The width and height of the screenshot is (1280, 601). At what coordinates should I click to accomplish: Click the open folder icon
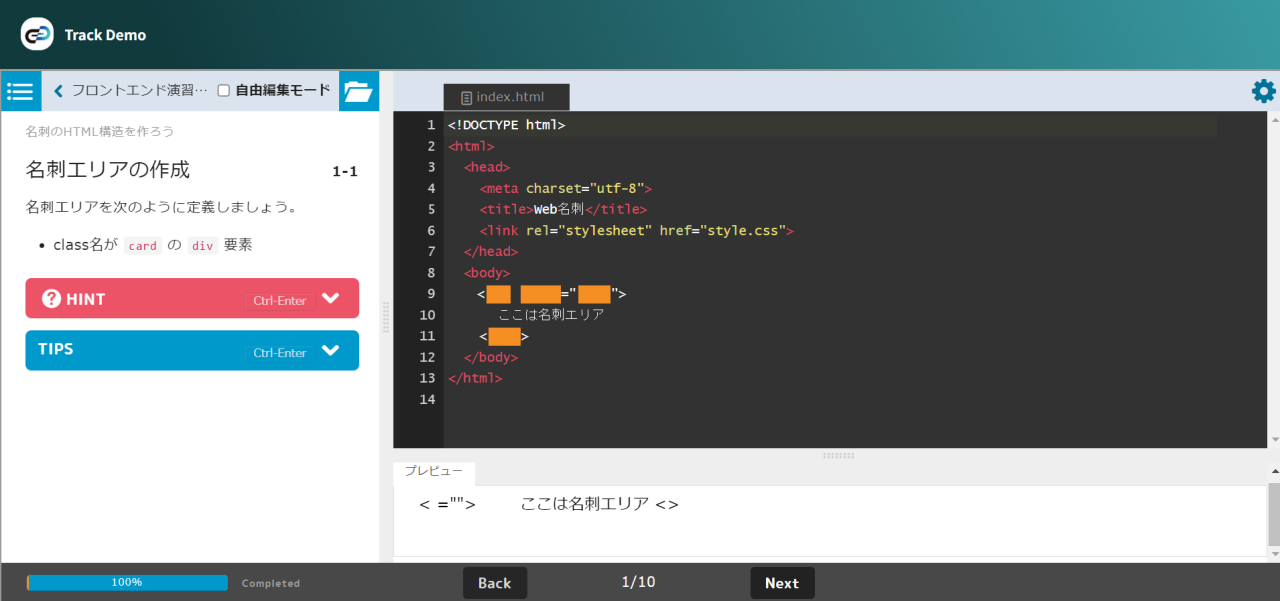tap(358, 91)
